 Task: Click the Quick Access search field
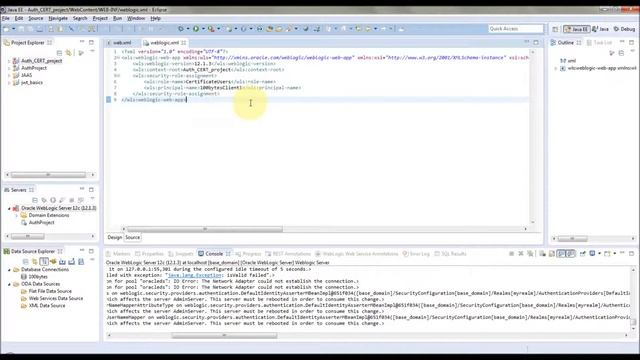516,29
